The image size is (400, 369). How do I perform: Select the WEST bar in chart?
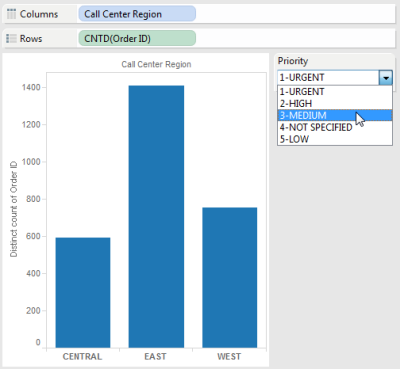tap(230, 278)
